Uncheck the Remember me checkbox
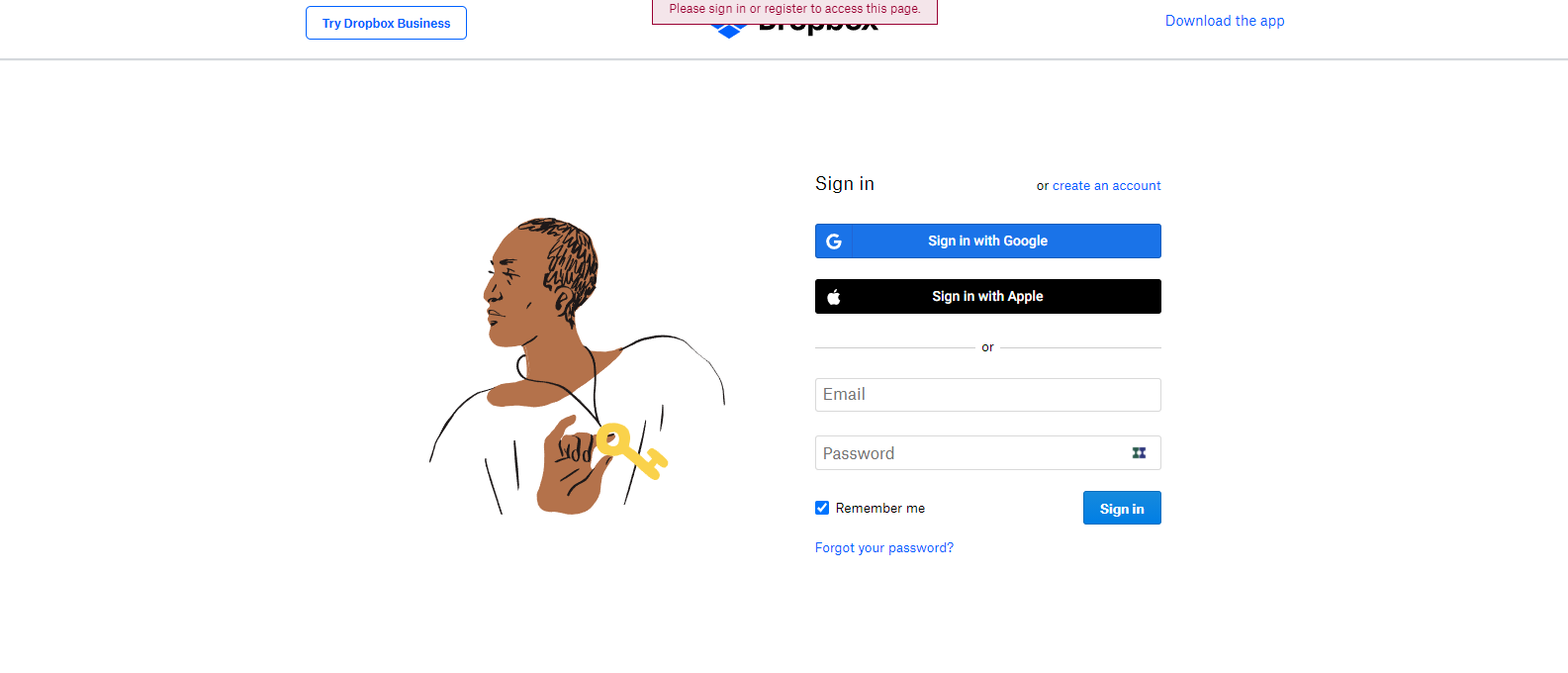Screen dimensions: 1568x673 [822, 508]
